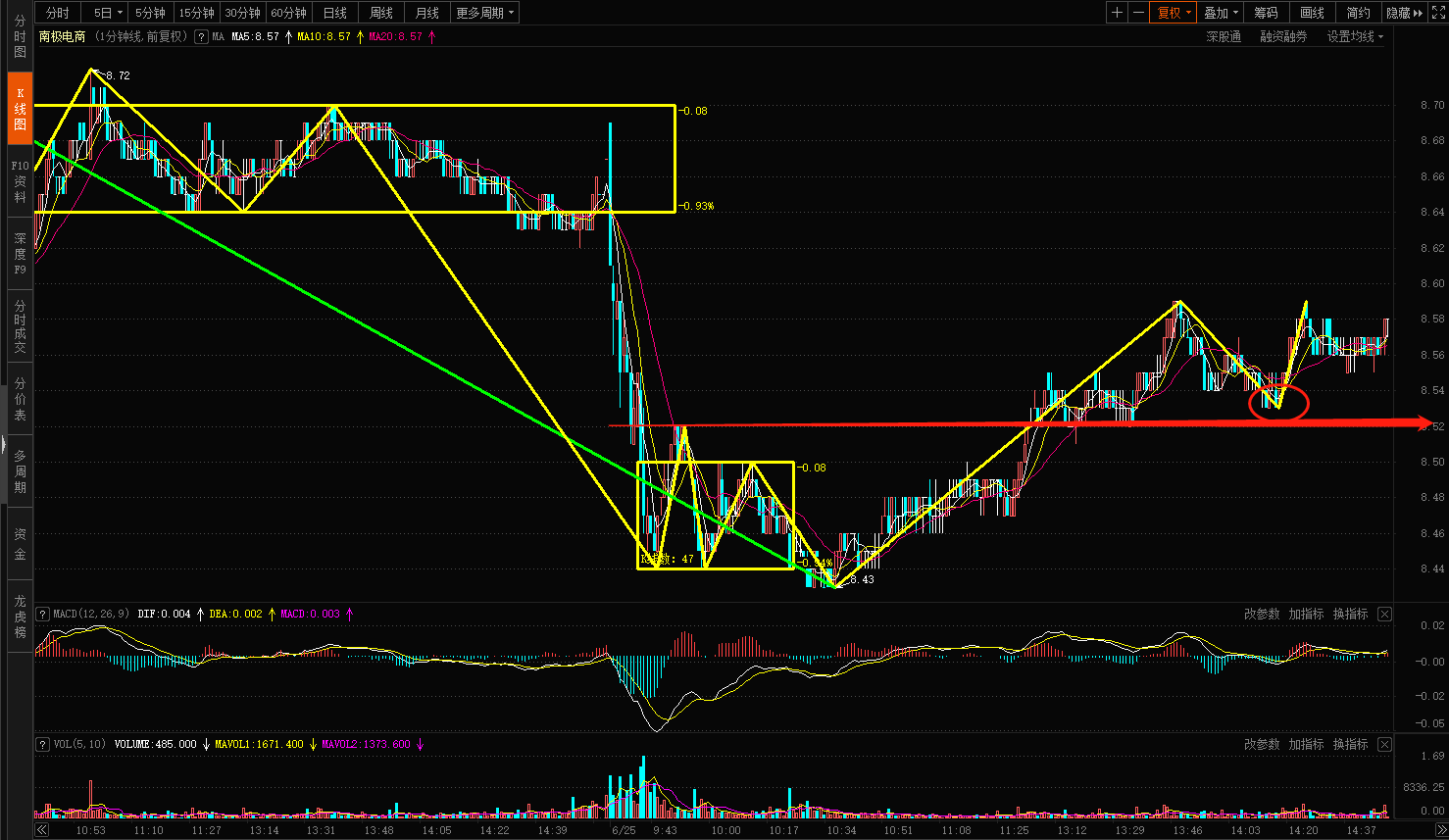Click the 13:46 marker on the time axis
The image size is (1449, 840).
click(x=1187, y=830)
